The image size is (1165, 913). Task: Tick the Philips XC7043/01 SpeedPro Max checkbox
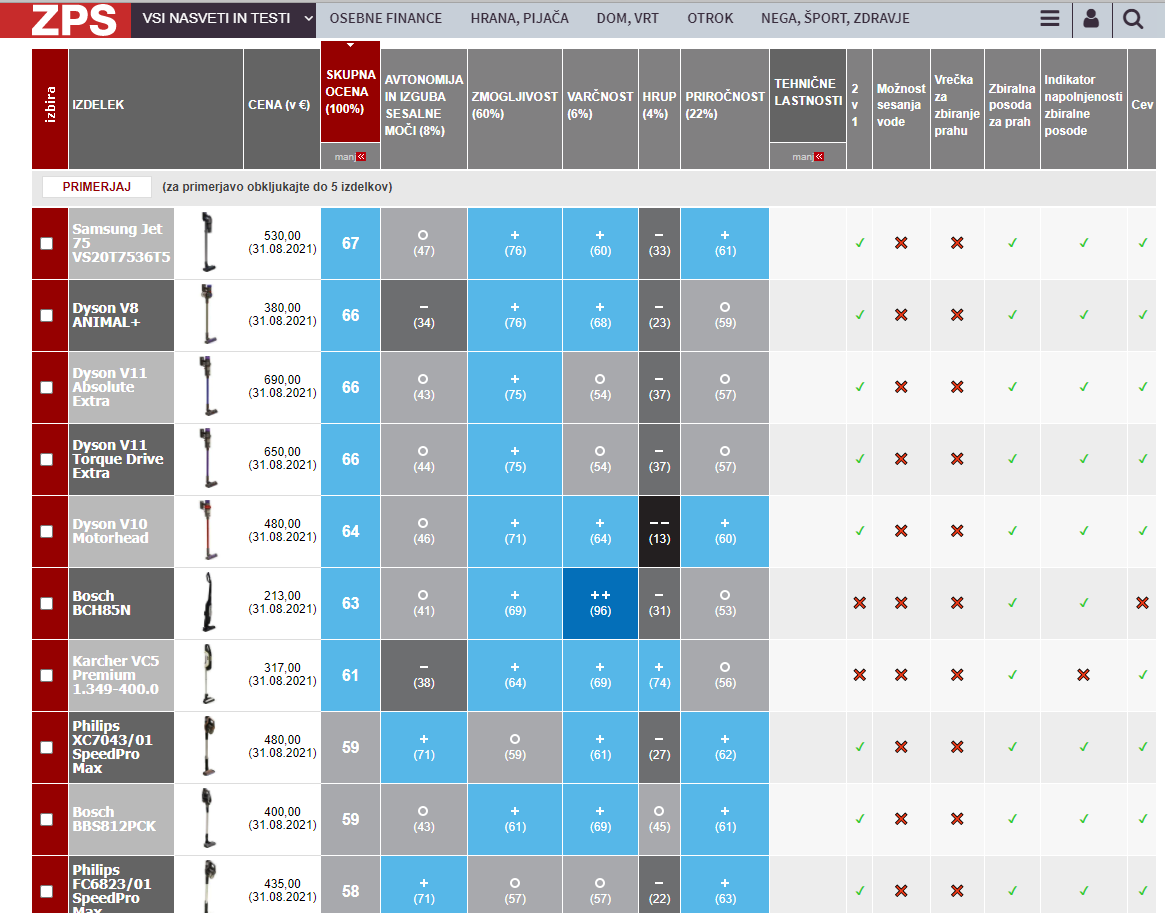pos(47,748)
